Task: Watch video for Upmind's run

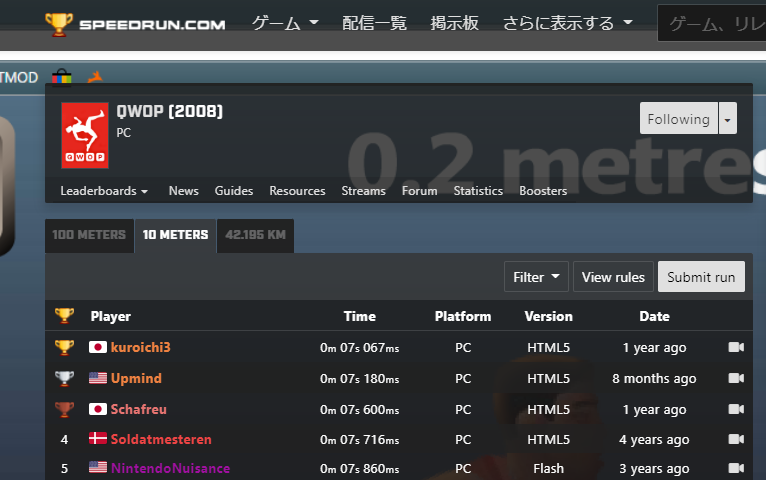Action: pos(736,378)
